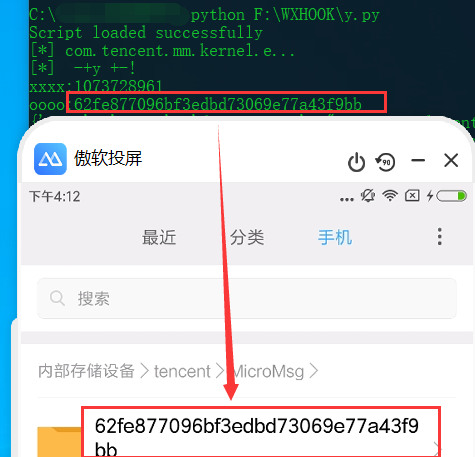Click the Wi-Fi status icon
The image size is (475, 457).
click(x=390, y=196)
